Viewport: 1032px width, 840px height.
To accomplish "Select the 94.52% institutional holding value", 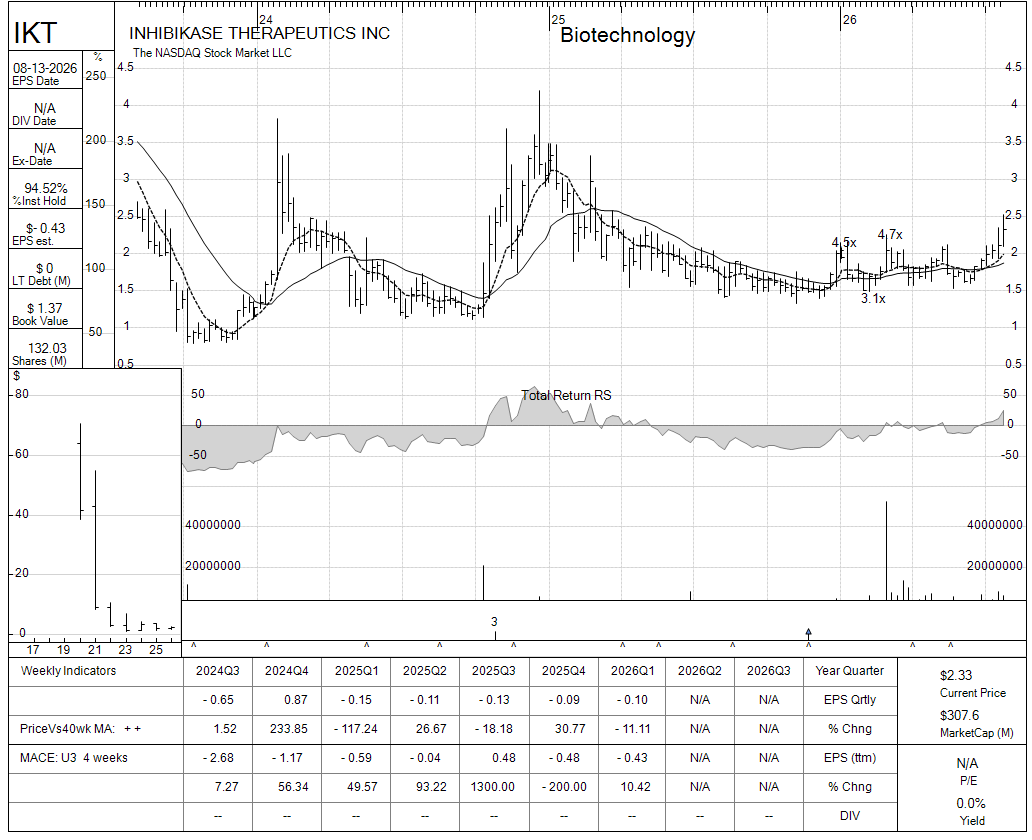I will [45, 188].
